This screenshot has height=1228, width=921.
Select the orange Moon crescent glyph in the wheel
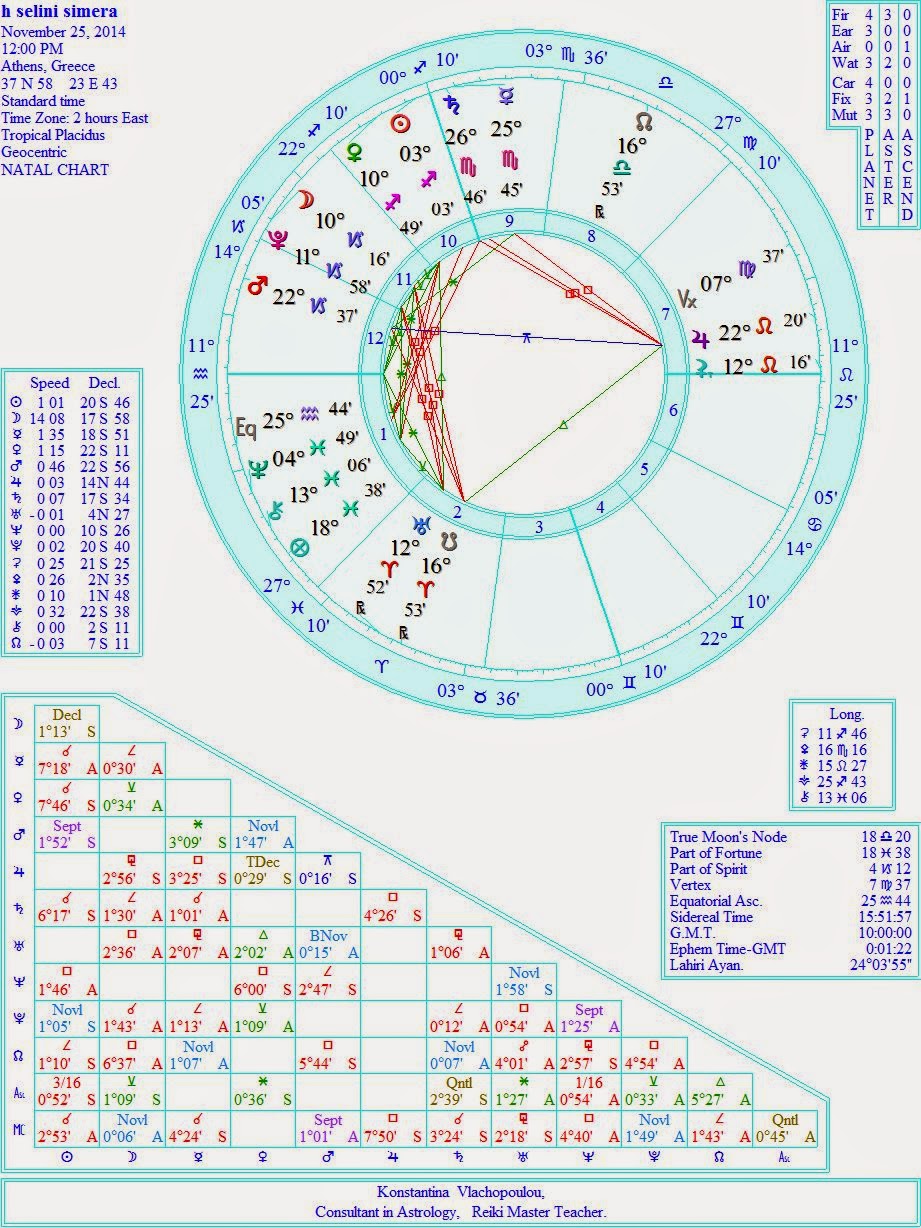pyautogui.click(x=303, y=200)
